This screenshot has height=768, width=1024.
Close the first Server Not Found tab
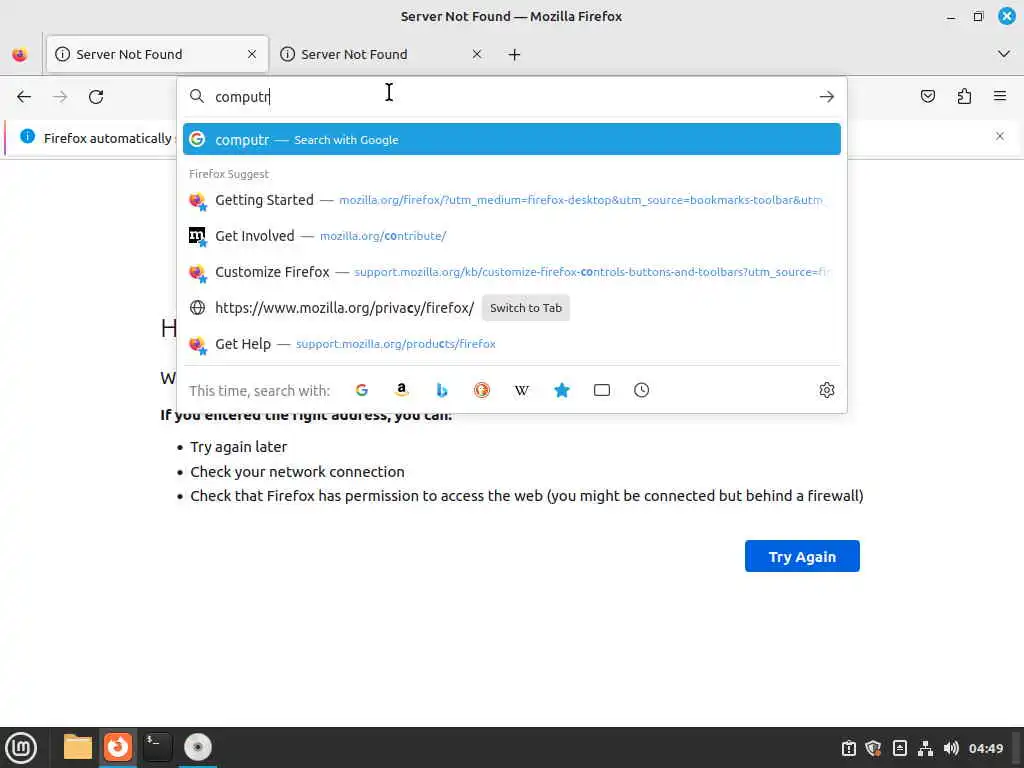tap(252, 54)
